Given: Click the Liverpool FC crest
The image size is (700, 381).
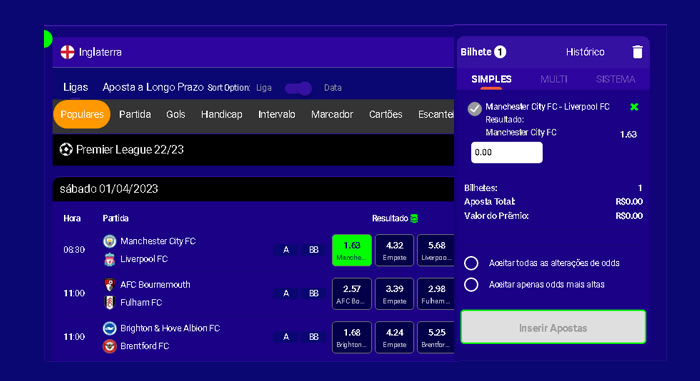Looking at the screenshot, I should click(x=109, y=259).
